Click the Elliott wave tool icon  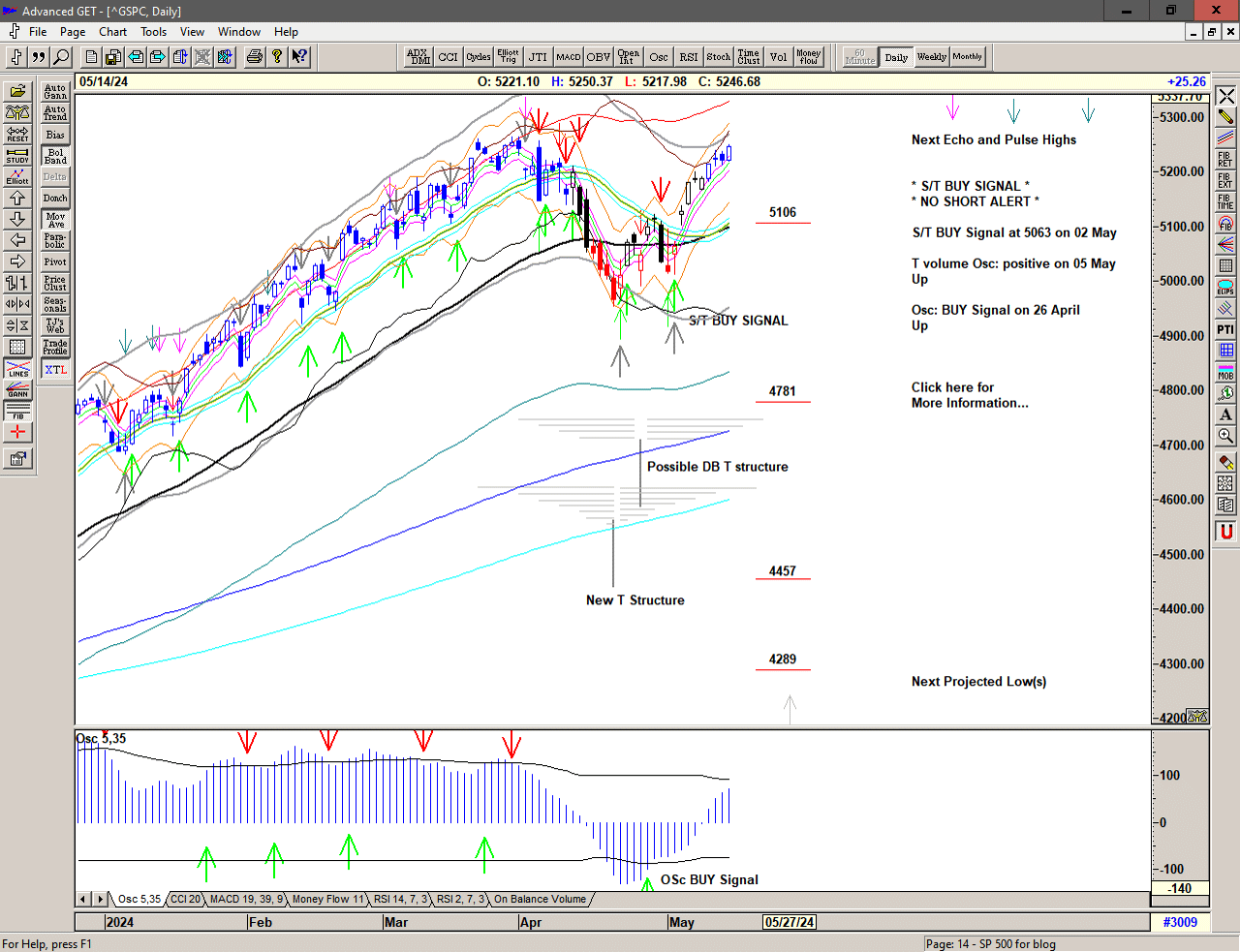click(x=17, y=176)
